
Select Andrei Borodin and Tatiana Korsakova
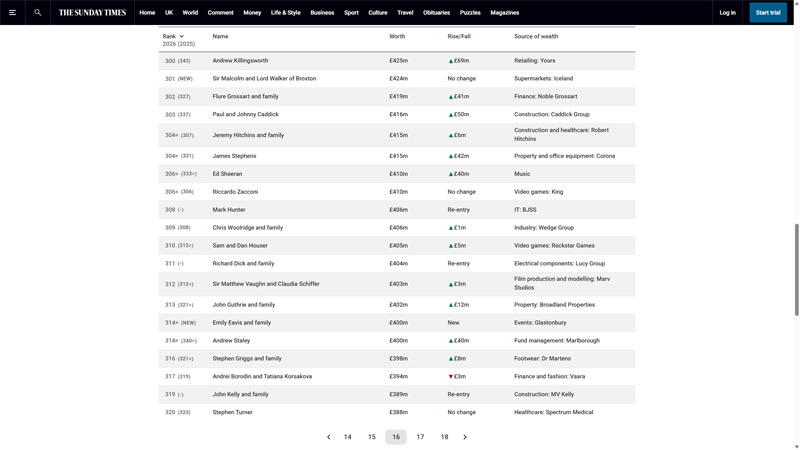pos(262,377)
